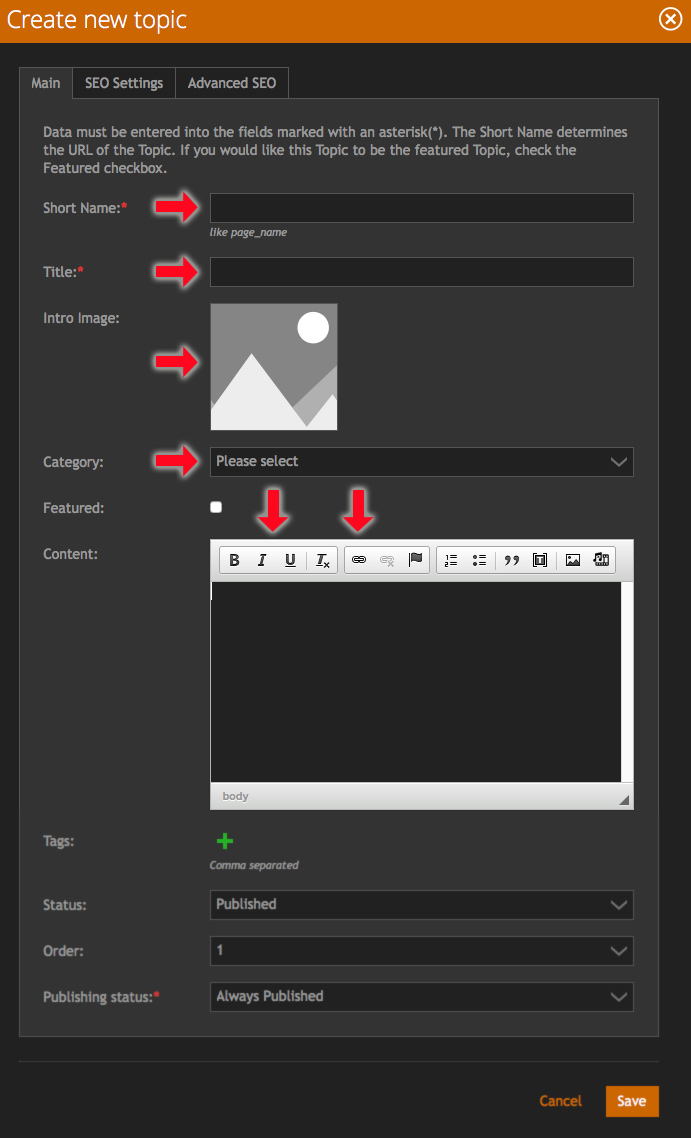Open the Advanced SEO tab
The image size is (691, 1138).
pyautogui.click(x=232, y=83)
